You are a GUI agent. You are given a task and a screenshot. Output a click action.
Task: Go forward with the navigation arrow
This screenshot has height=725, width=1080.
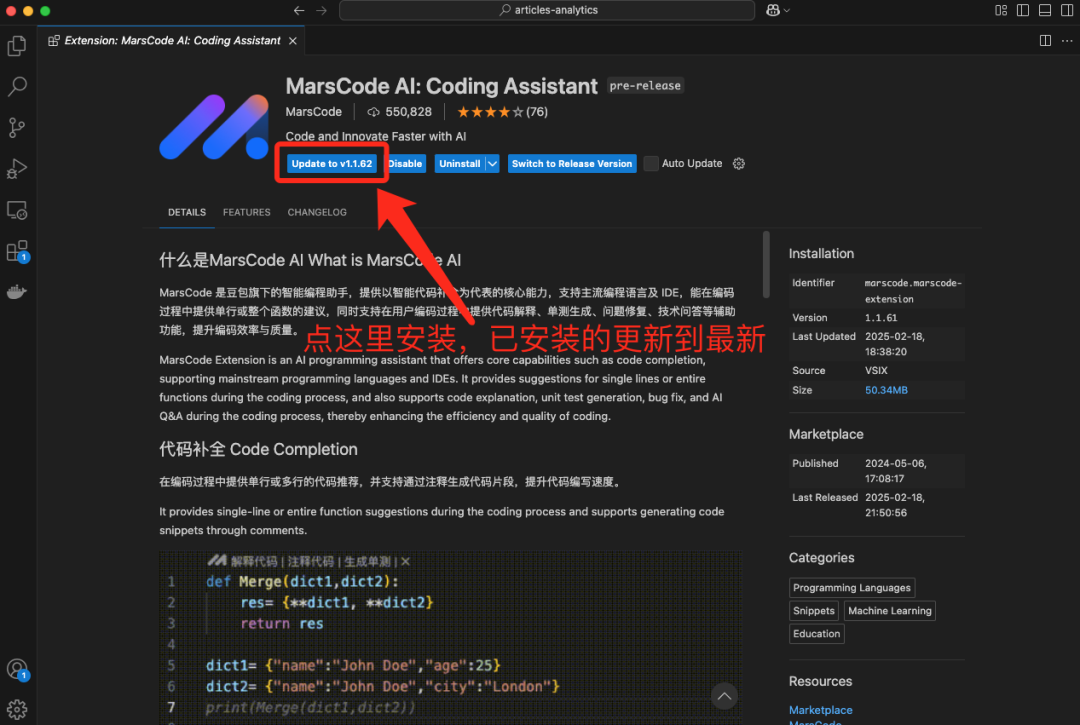(322, 10)
